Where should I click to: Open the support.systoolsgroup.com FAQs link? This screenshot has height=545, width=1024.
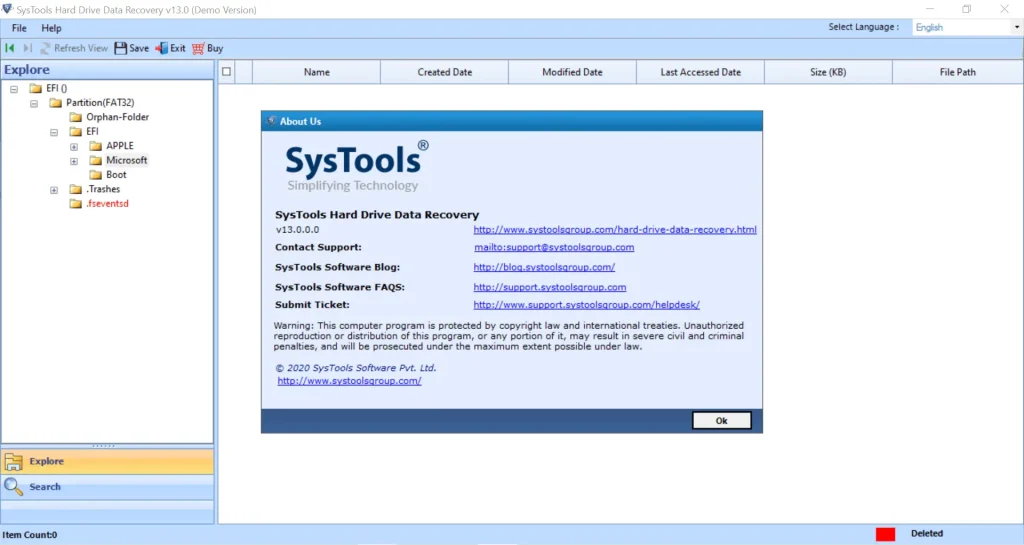pos(549,287)
